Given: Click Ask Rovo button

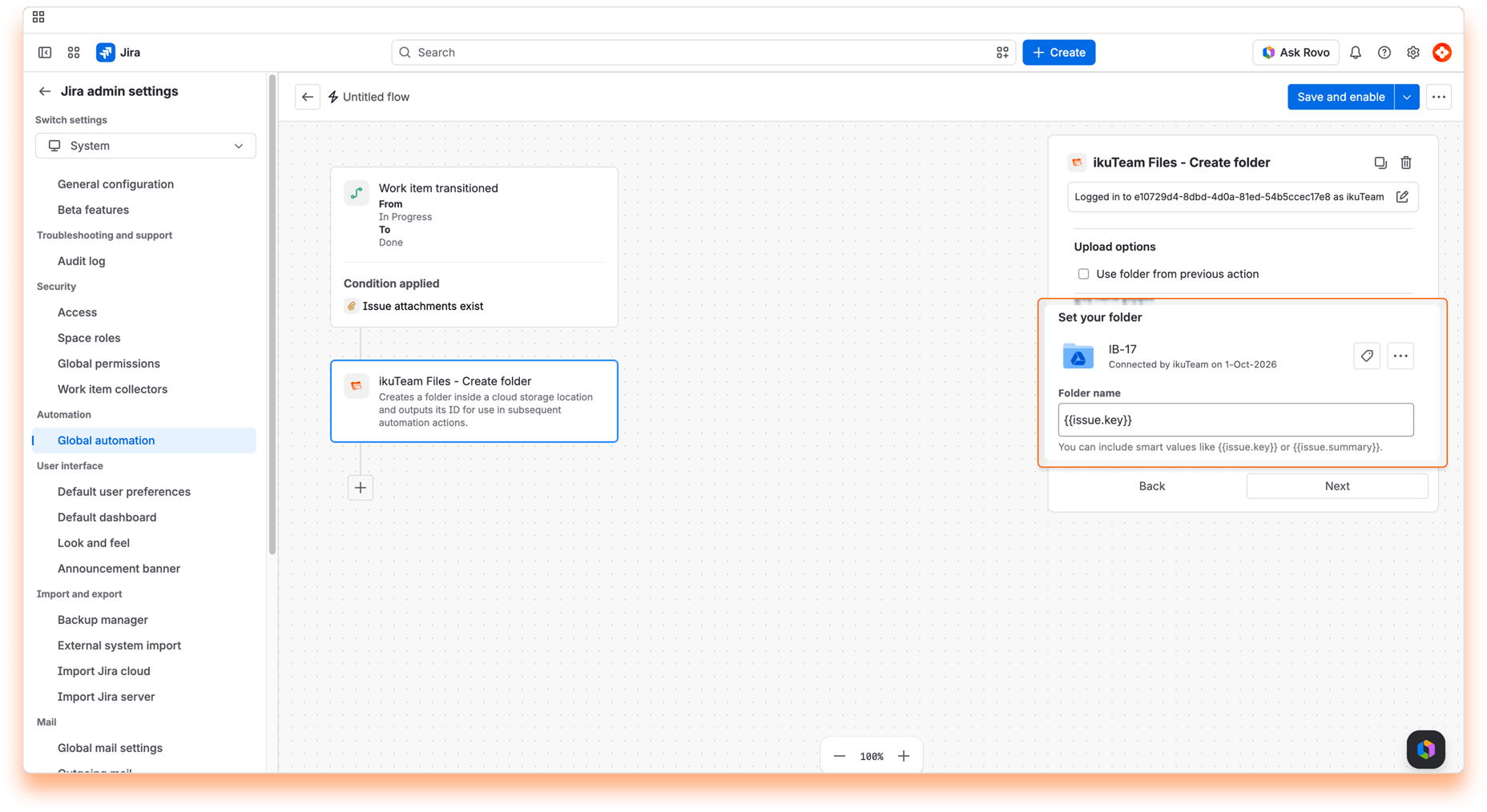Looking at the screenshot, I should [x=1296, y=52].
